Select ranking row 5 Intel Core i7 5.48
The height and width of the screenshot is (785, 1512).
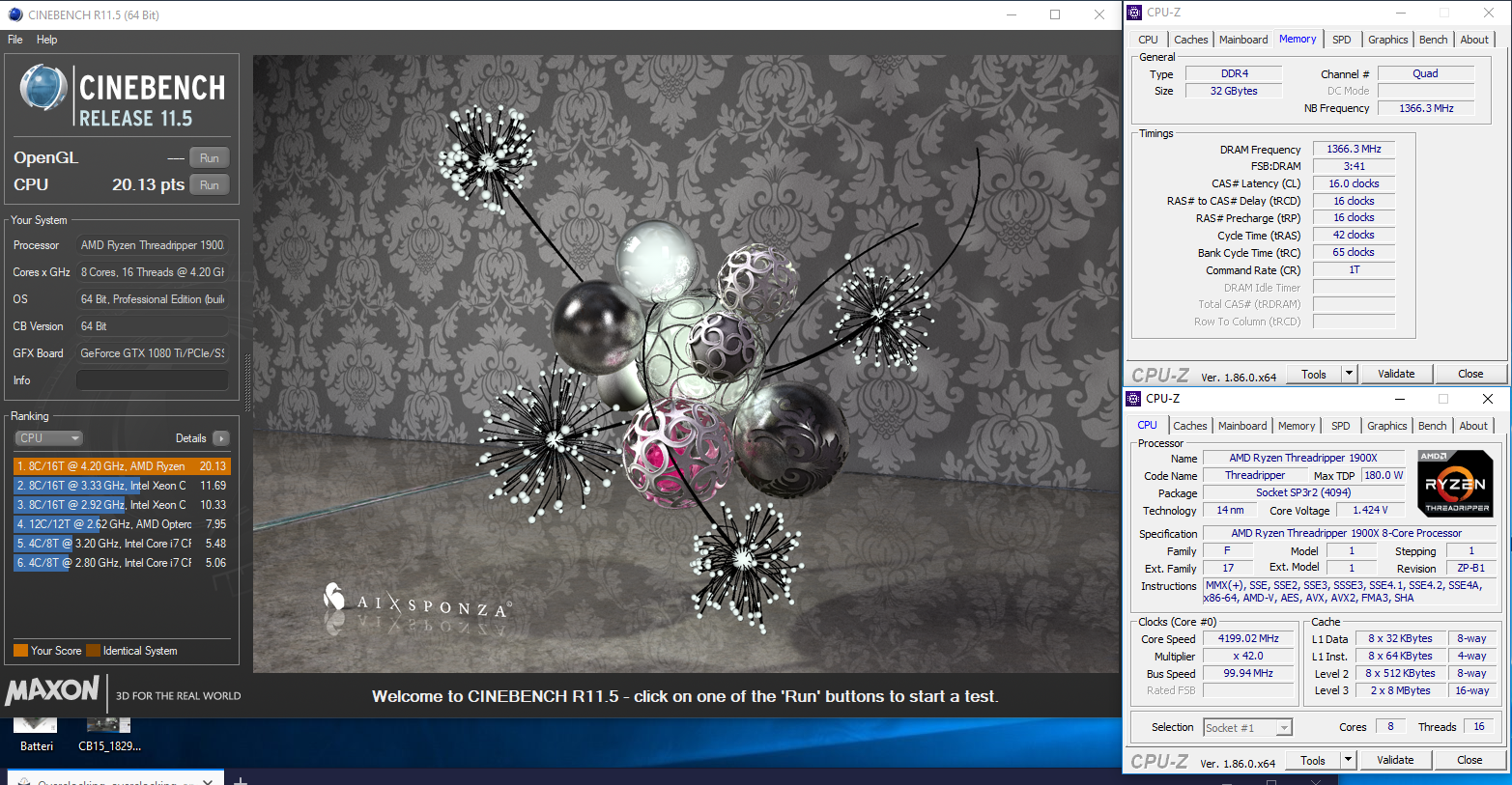pos(122,544)
